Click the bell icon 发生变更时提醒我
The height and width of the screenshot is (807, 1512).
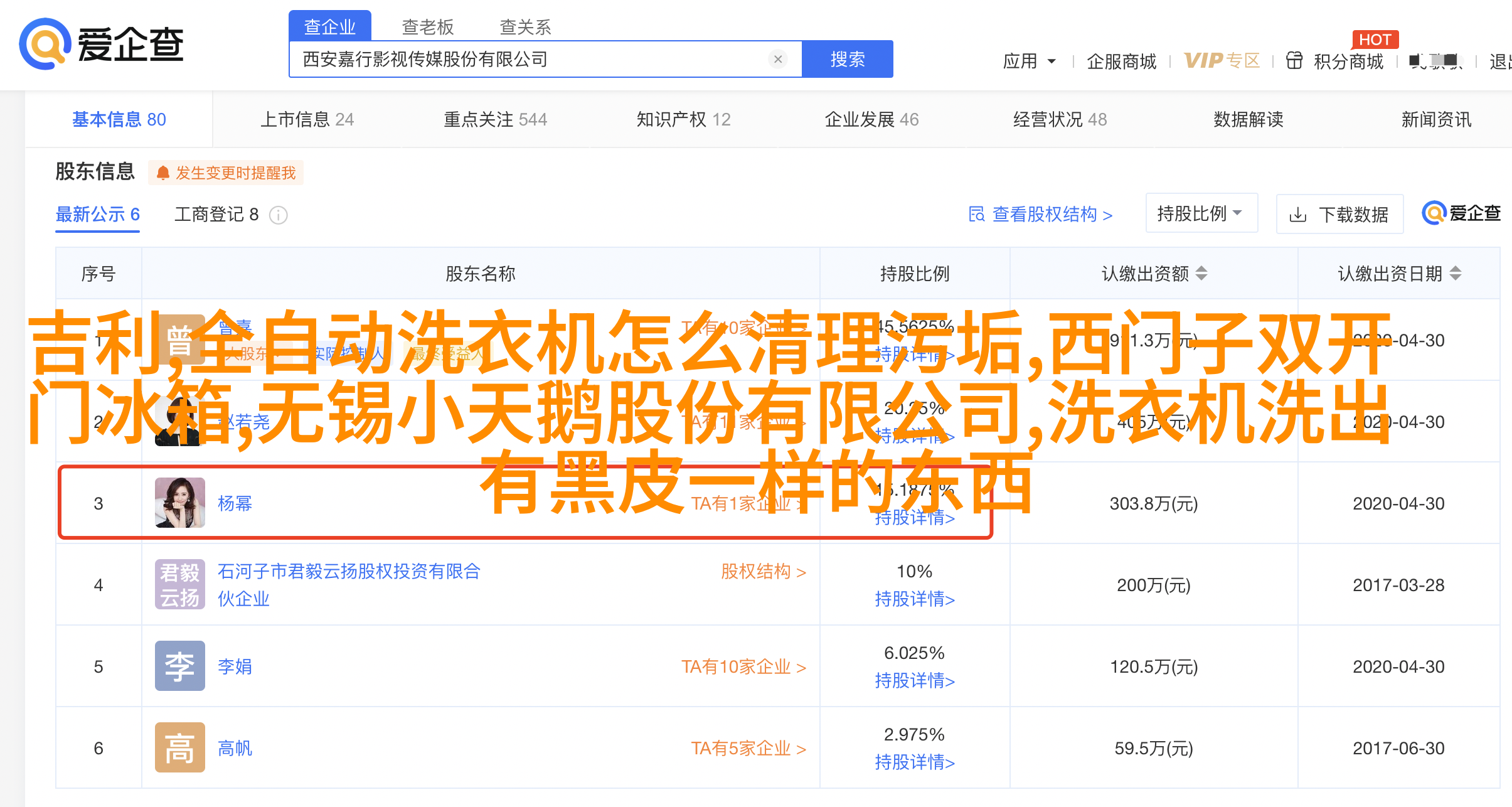[x=163, y=173]
